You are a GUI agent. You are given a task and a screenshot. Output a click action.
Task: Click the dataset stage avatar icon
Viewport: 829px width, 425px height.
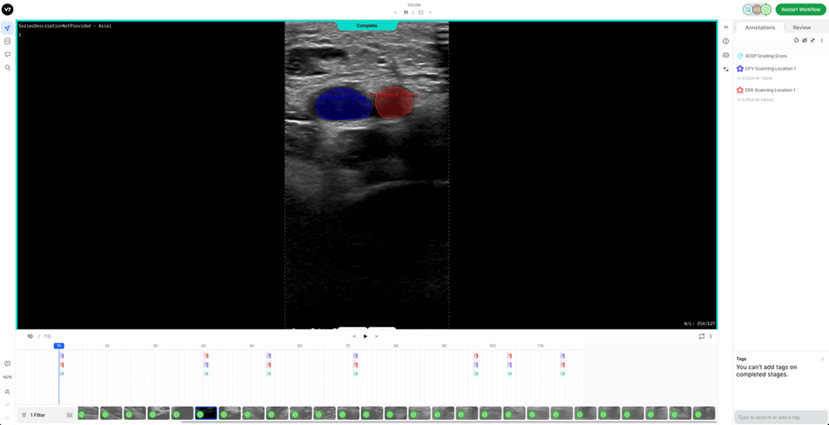click(748, 10)
